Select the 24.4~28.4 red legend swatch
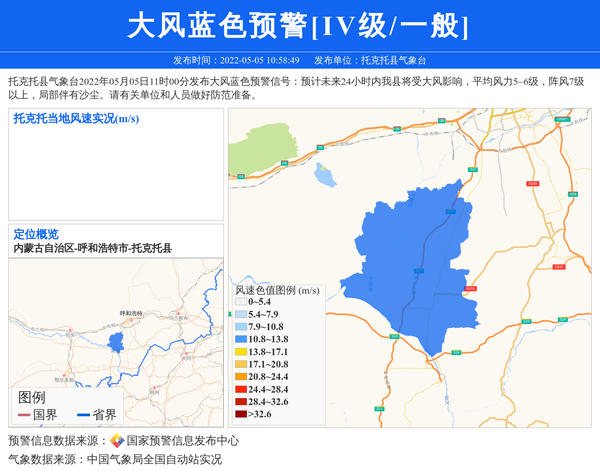This screenshot has height=471, width=600. click(x=240, y=389)
